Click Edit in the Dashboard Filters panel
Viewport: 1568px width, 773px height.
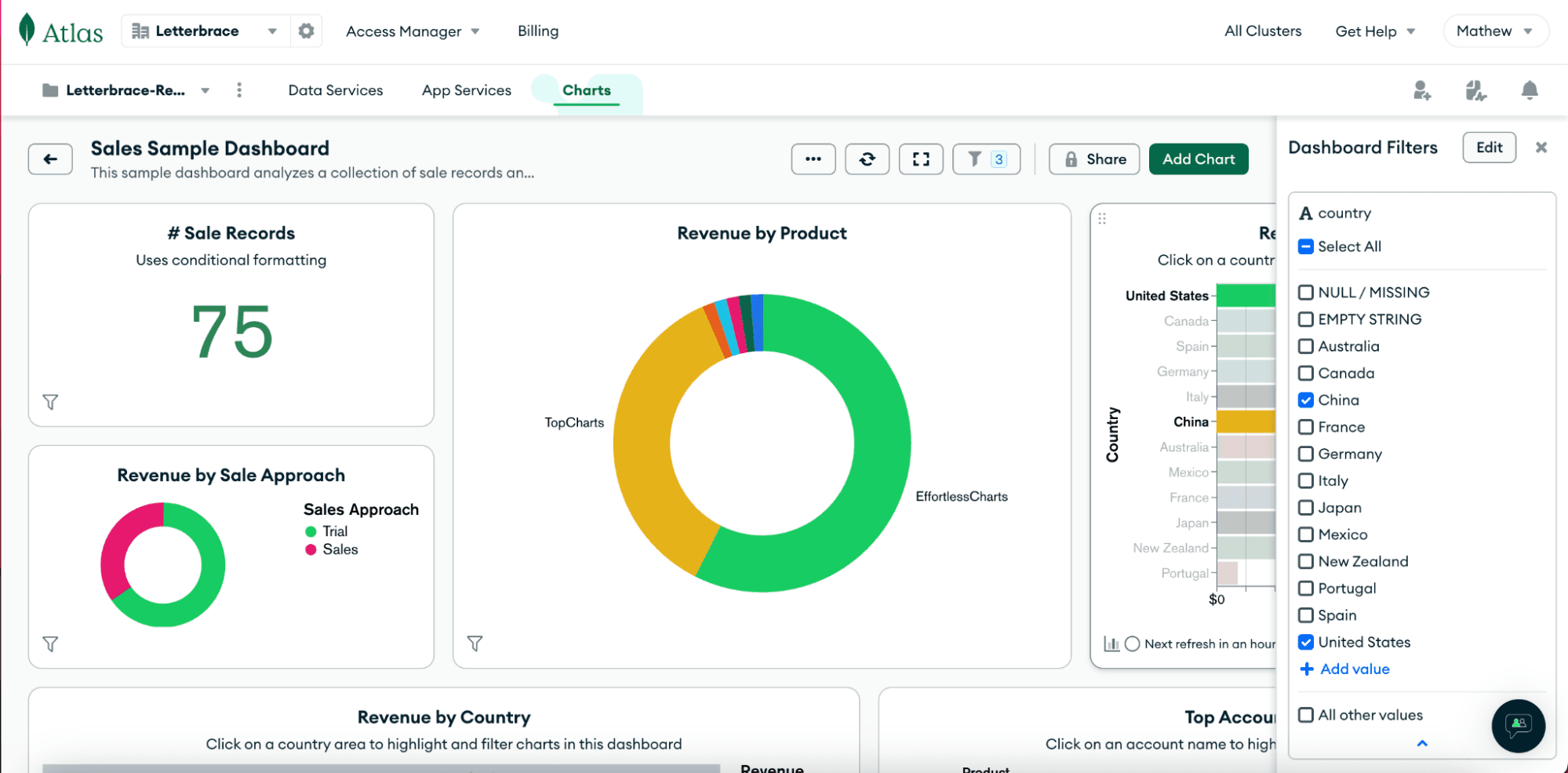tap(1489, 147)
